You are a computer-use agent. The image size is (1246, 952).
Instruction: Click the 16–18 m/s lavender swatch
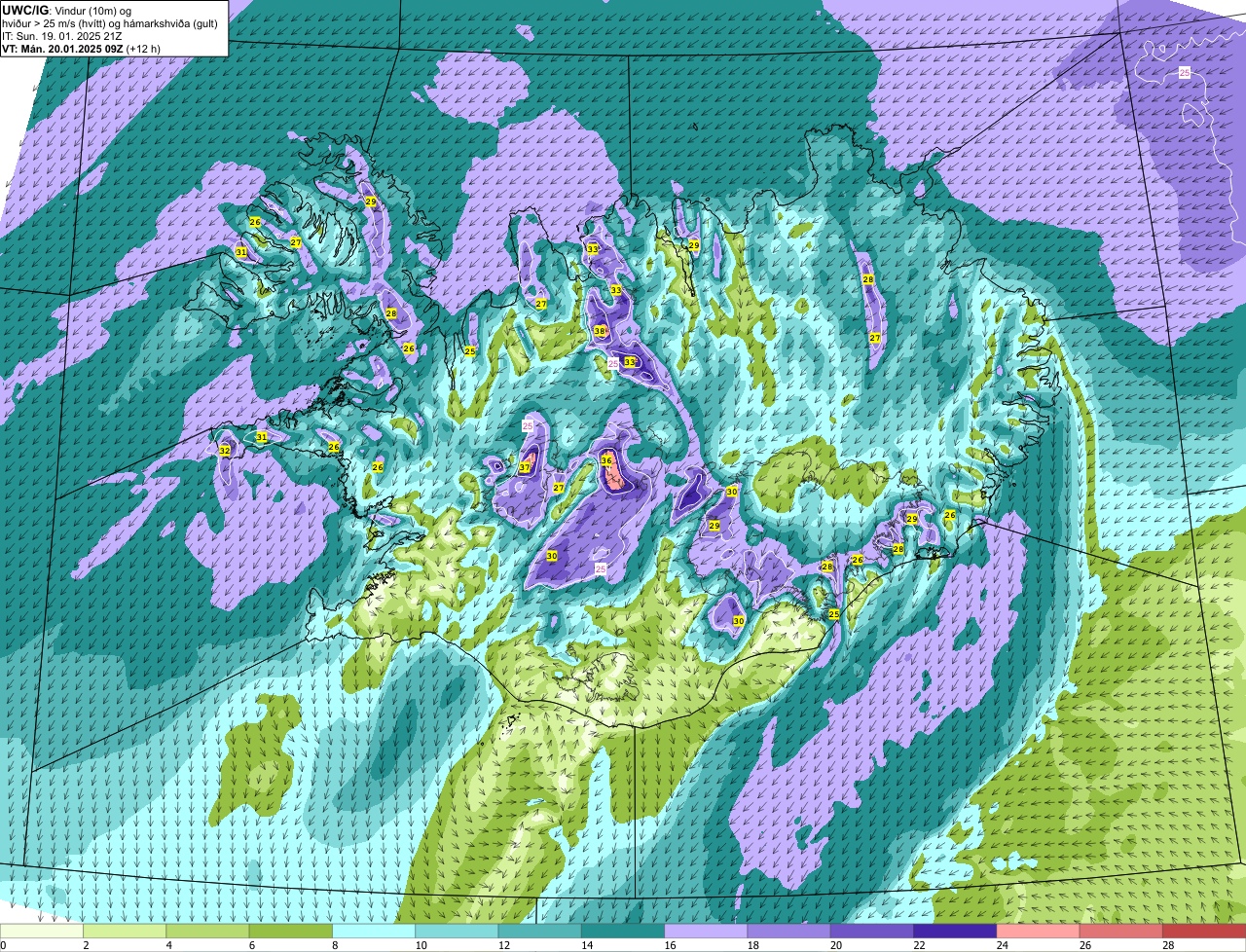point(707,931)
